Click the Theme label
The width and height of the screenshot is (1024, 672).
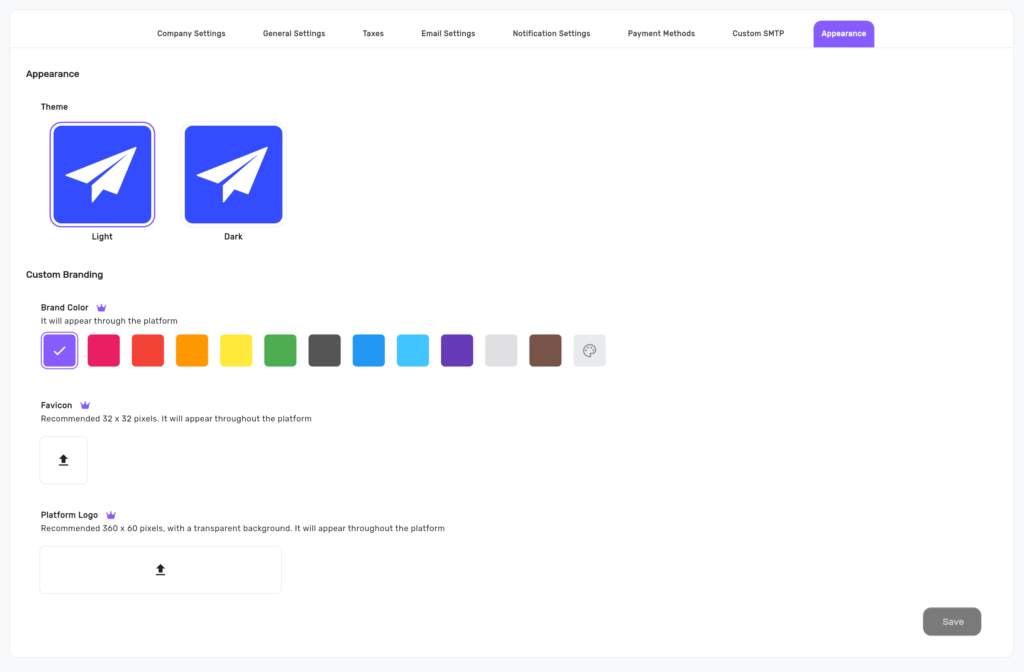point(54,106)
